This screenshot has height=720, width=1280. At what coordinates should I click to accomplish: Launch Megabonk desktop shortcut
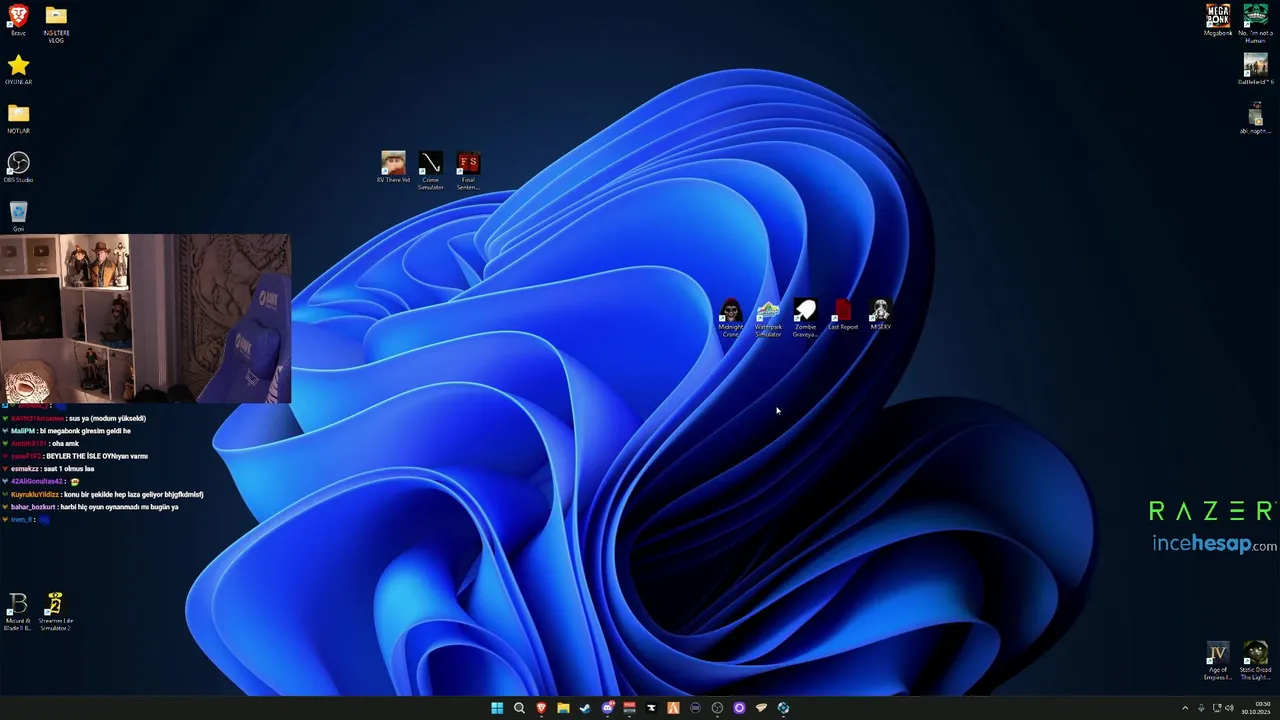[x=1218, y=20]
